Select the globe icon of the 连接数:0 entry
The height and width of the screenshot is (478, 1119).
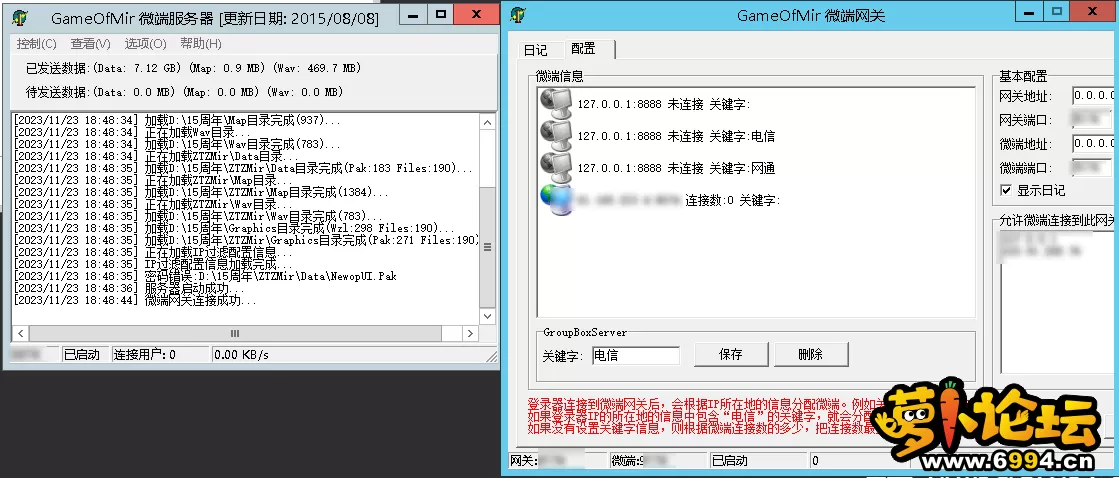click(555, 199)
